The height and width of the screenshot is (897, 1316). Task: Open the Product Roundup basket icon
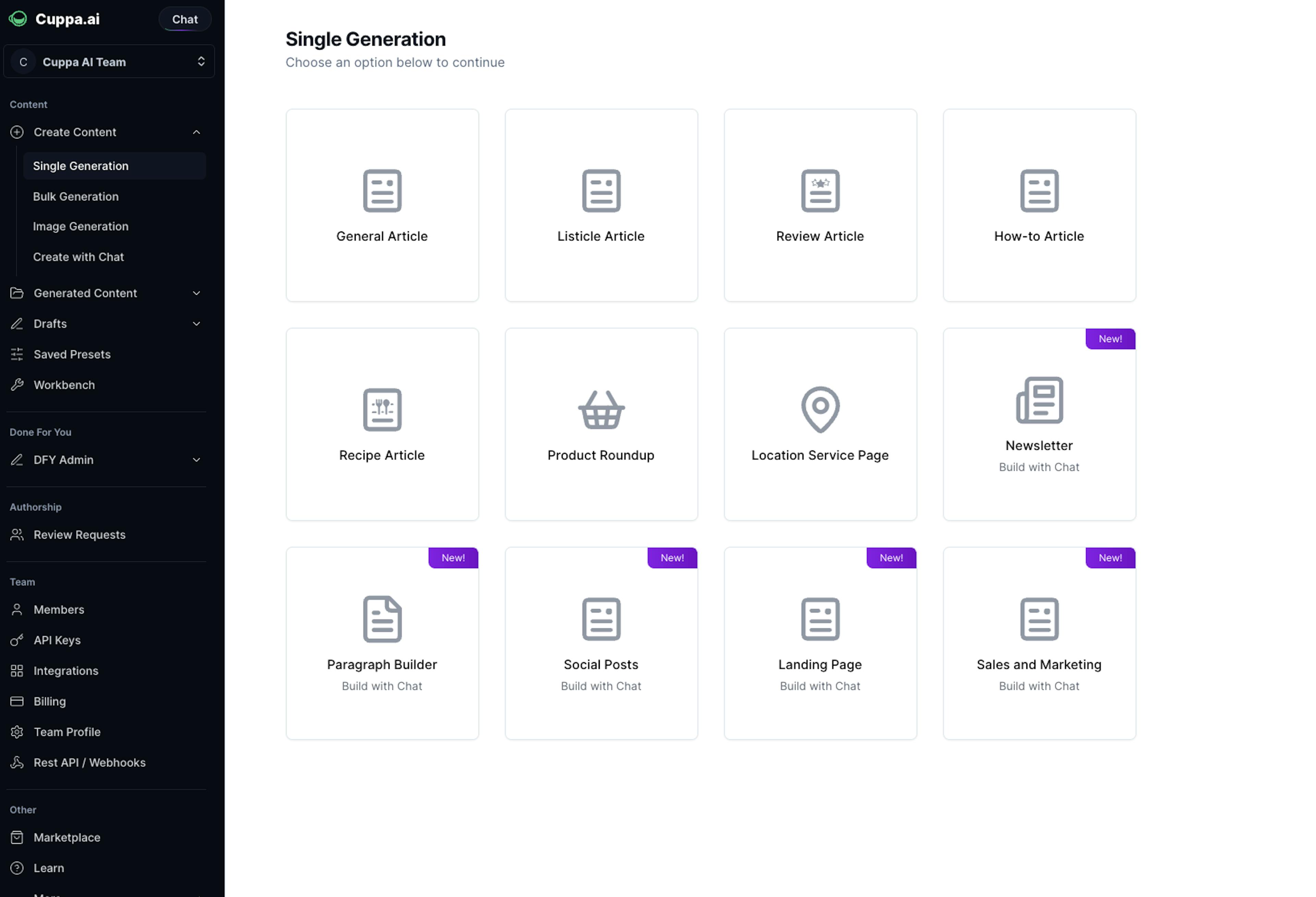pyautogui.click(x=601, y=409)
